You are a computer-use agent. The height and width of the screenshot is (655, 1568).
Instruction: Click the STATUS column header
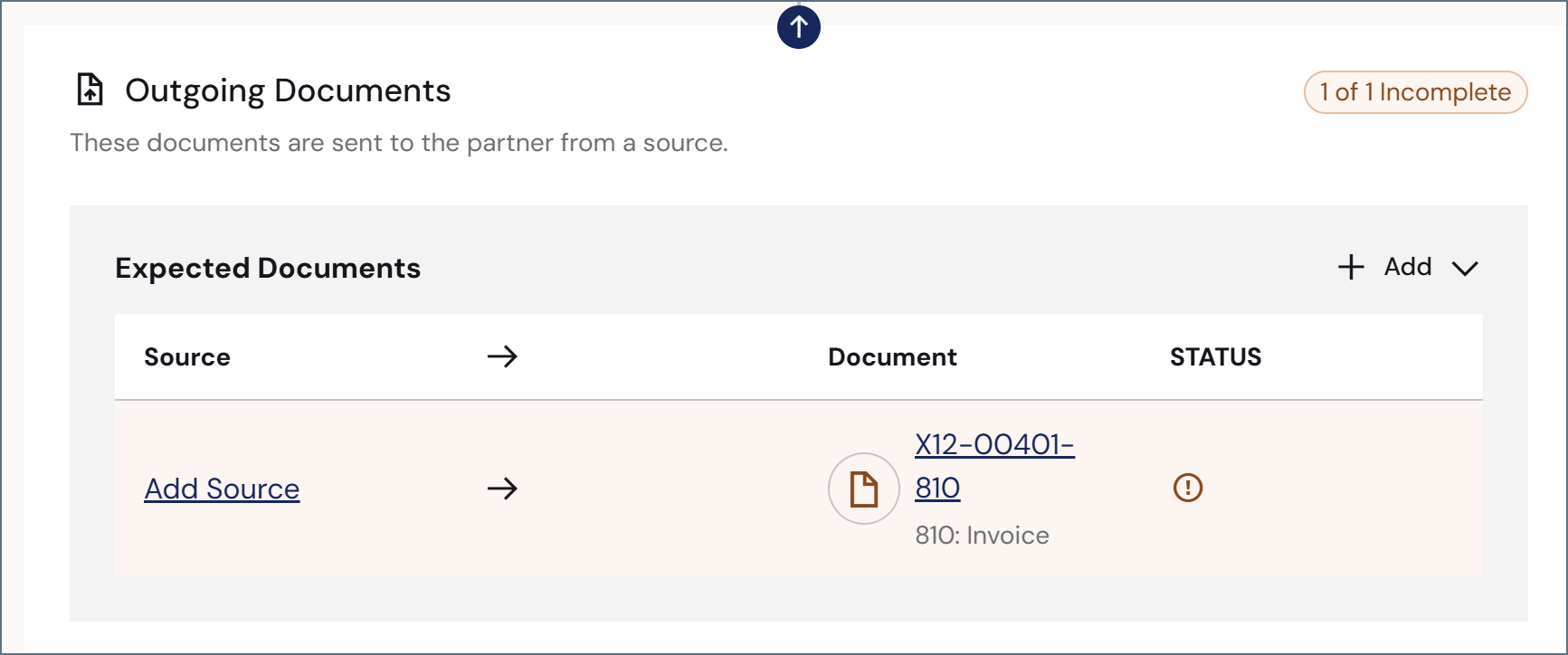(1215, 357)
